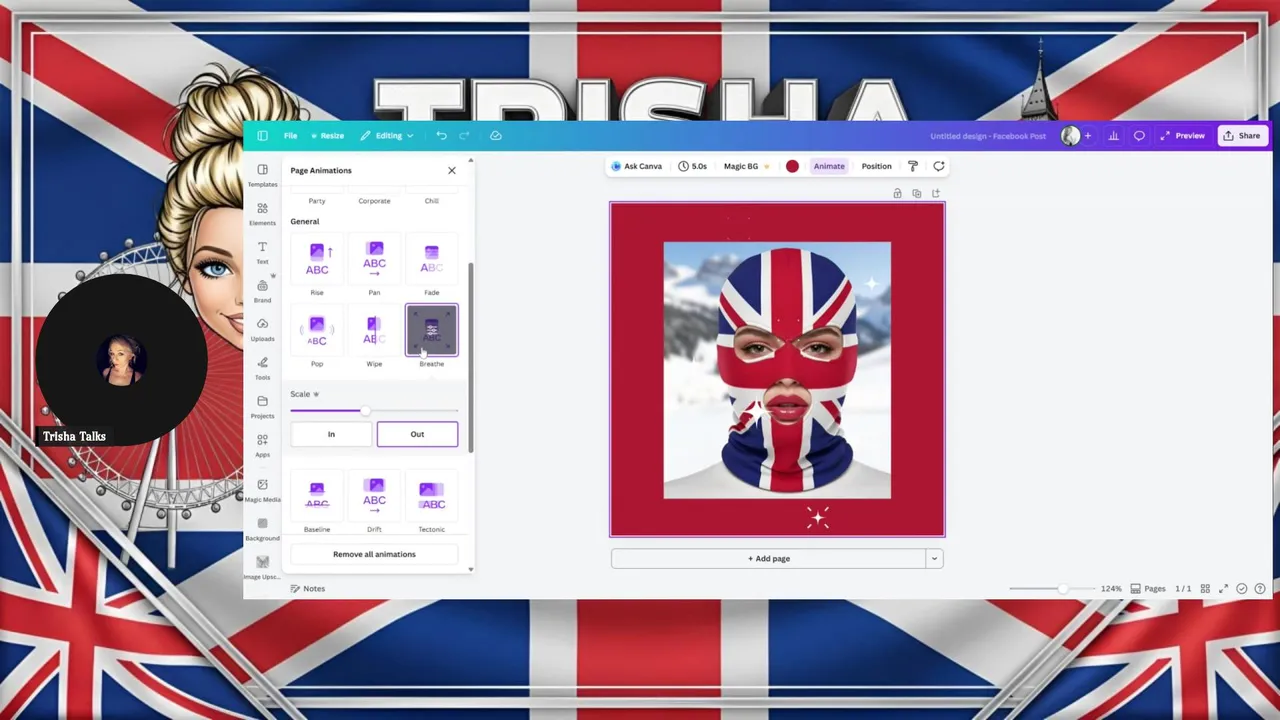Click the Share button

click(1242, 136)
